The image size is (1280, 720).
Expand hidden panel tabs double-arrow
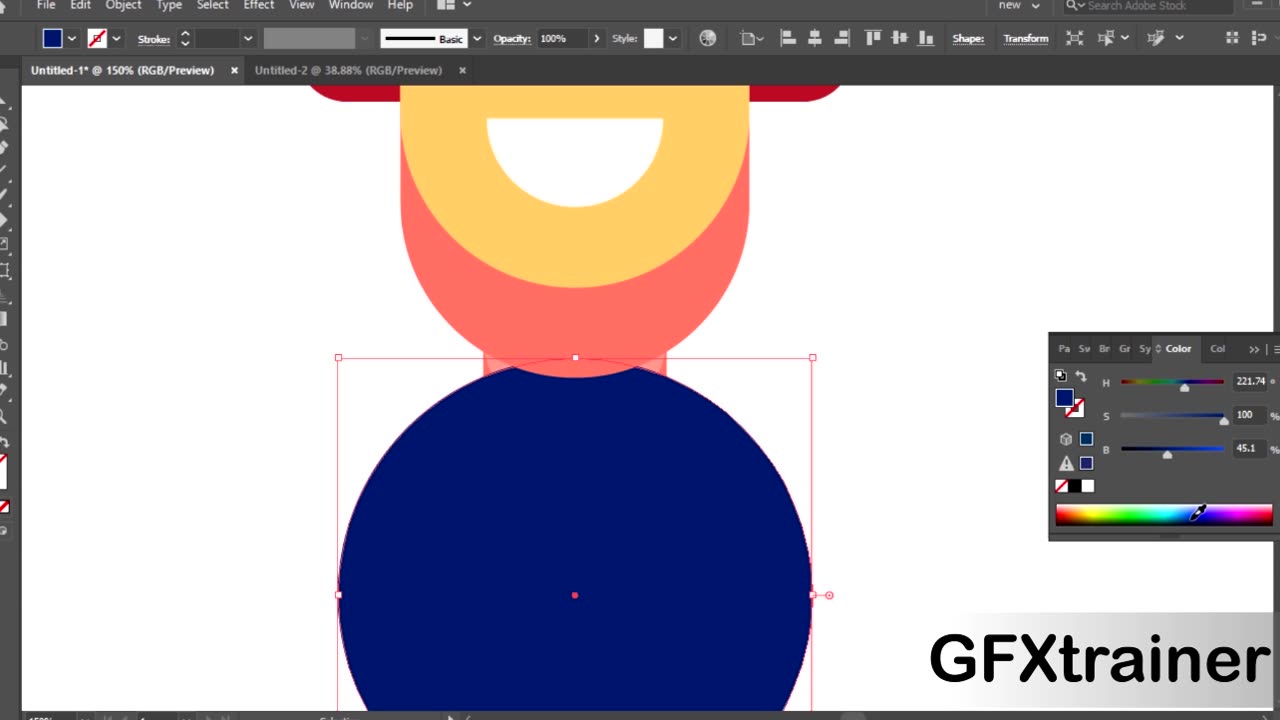tap(1254, 349)
